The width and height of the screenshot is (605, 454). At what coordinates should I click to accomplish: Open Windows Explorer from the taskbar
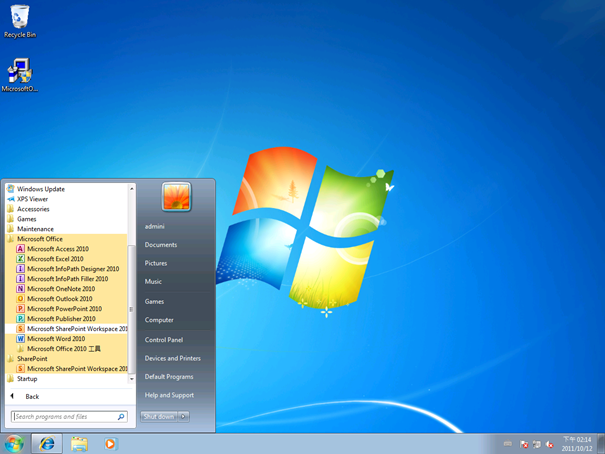pos(79,444)
